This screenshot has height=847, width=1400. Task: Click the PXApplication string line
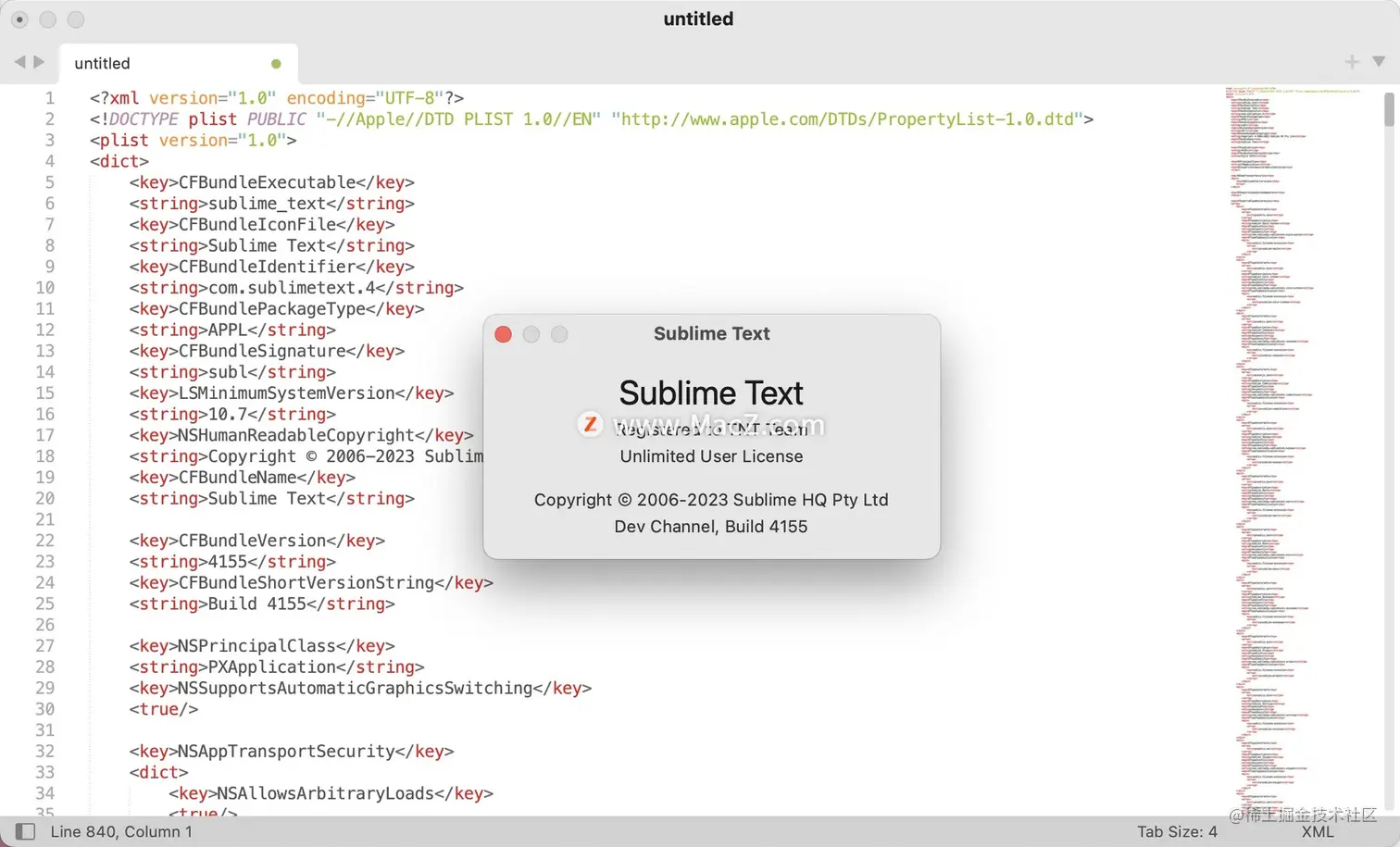[x=277, y=666]
